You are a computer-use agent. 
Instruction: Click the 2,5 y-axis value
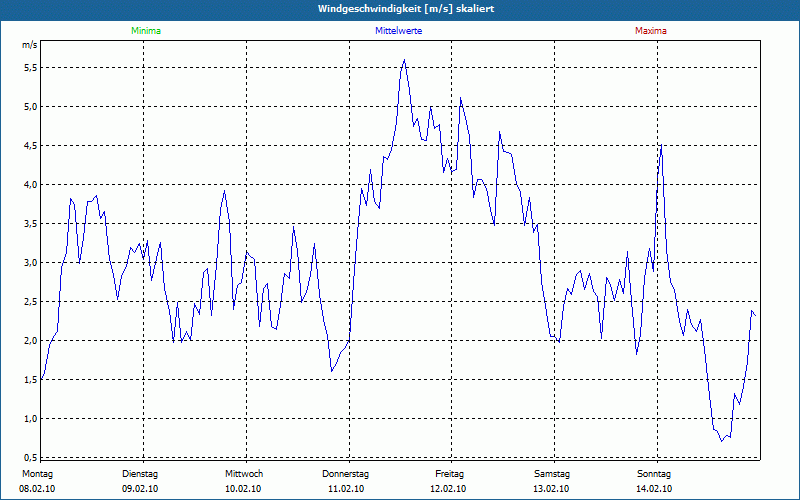(x=31, y=302)
